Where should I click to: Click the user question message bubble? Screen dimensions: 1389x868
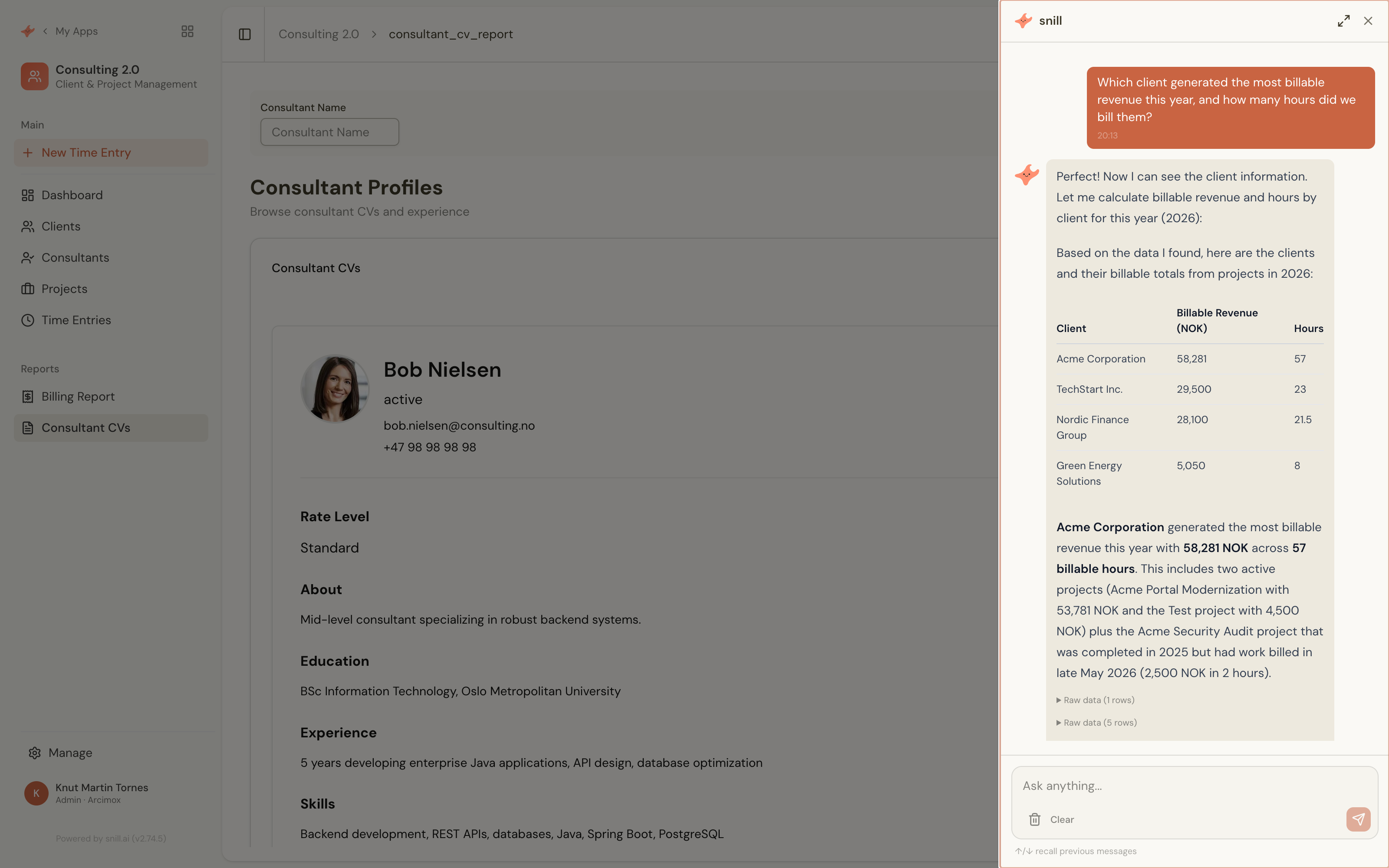coord(1231,107)
